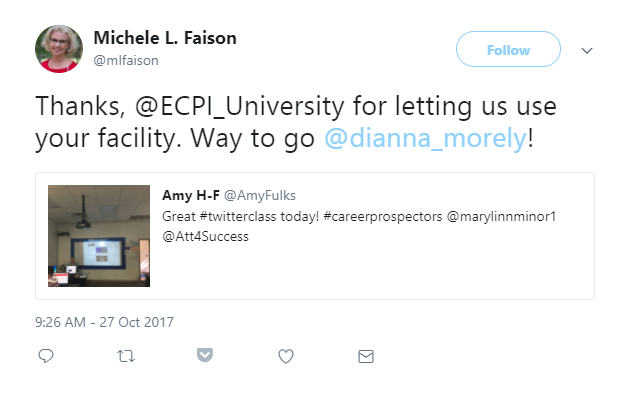
Task: Open Amy H-F's quoted tweet author name
Action: [191, 195]
